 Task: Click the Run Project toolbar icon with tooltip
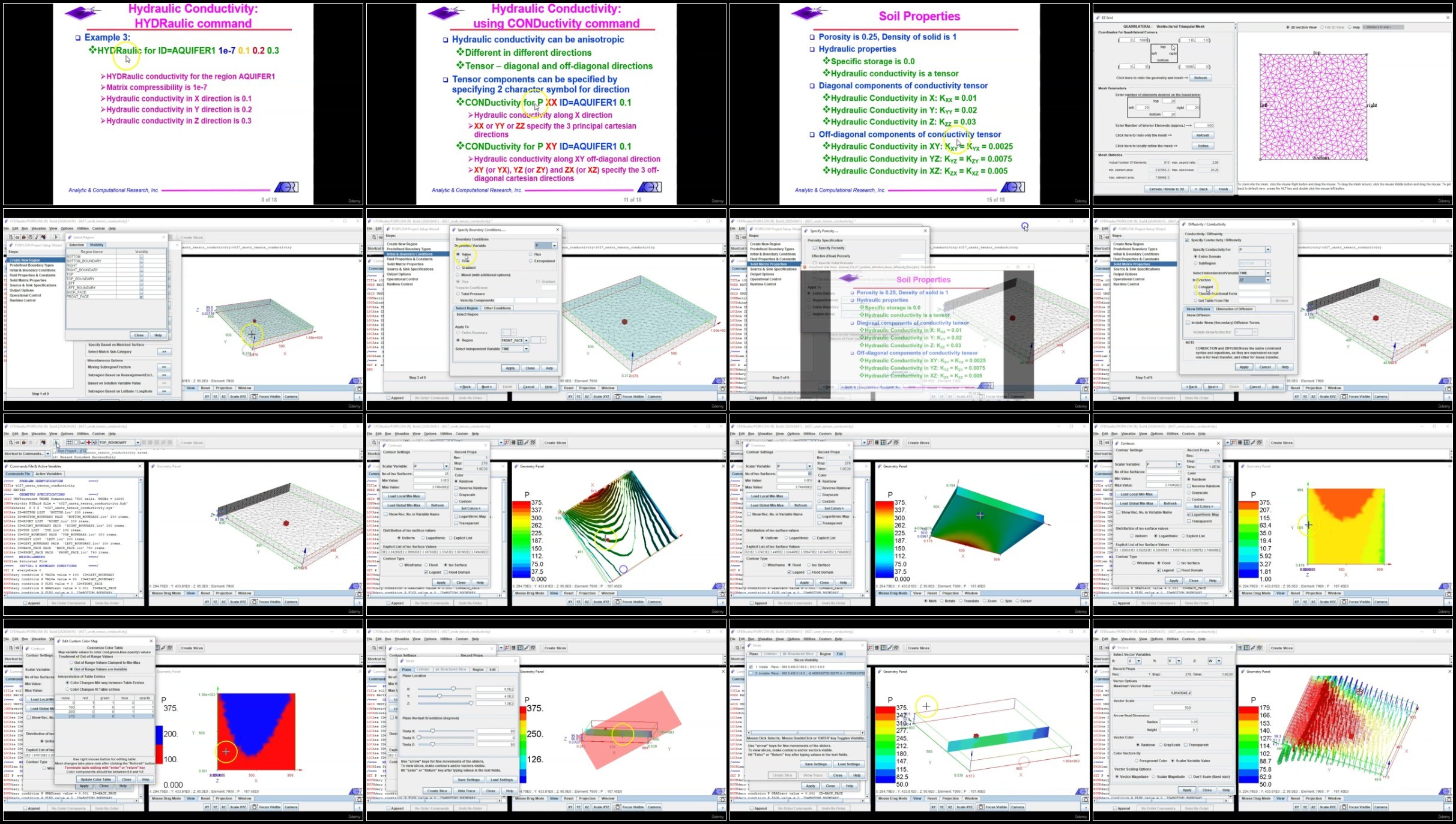[x=56, y=443]
